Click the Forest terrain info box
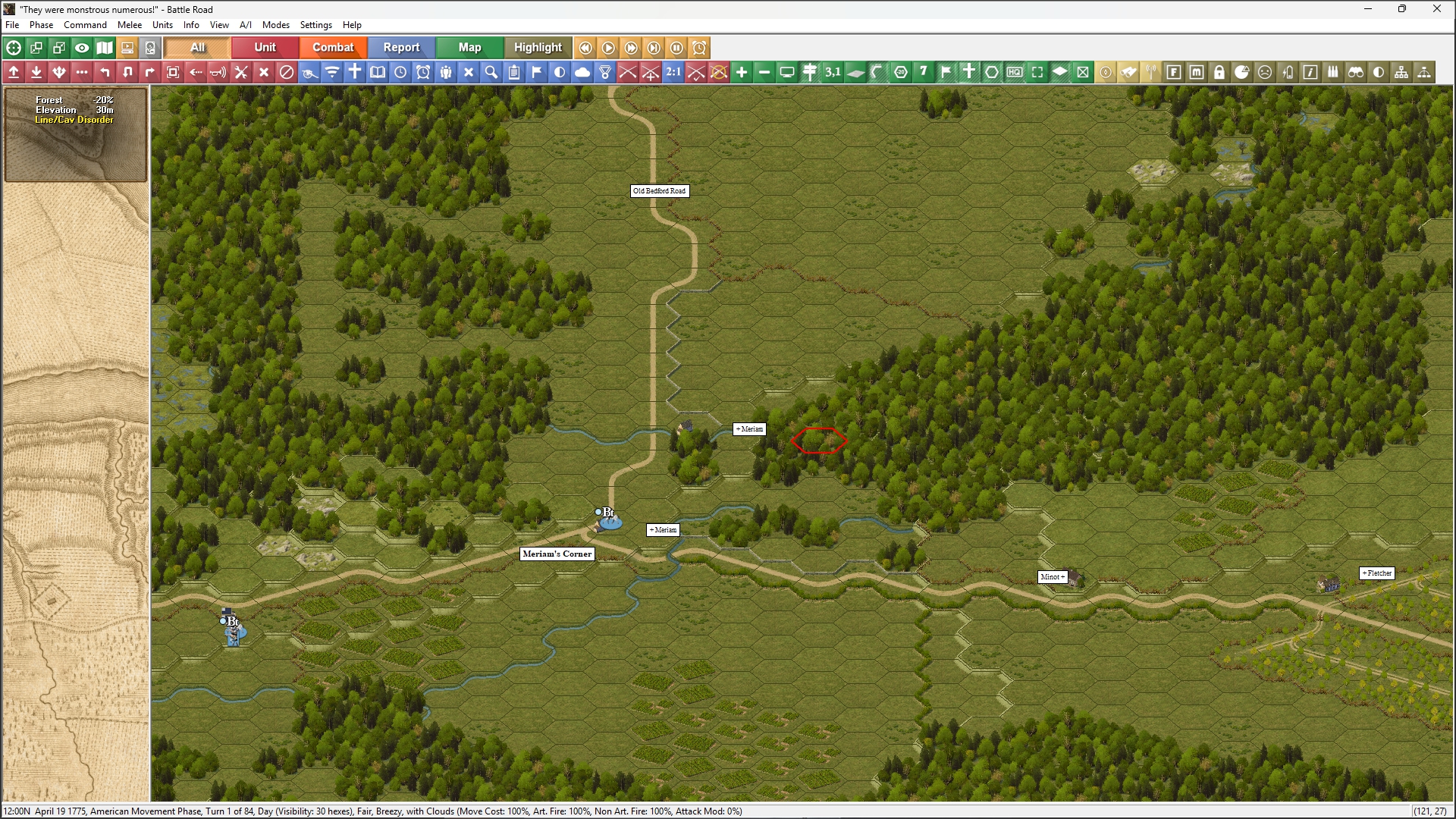 pos(75,134)
